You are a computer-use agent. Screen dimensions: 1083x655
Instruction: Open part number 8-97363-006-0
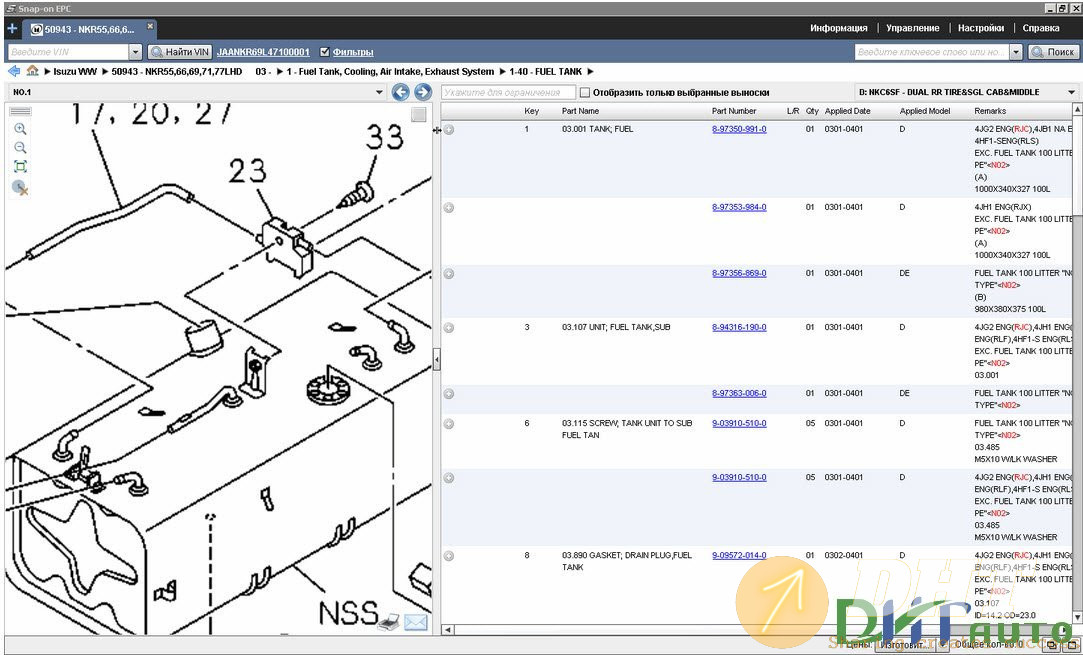pos(739,393)
